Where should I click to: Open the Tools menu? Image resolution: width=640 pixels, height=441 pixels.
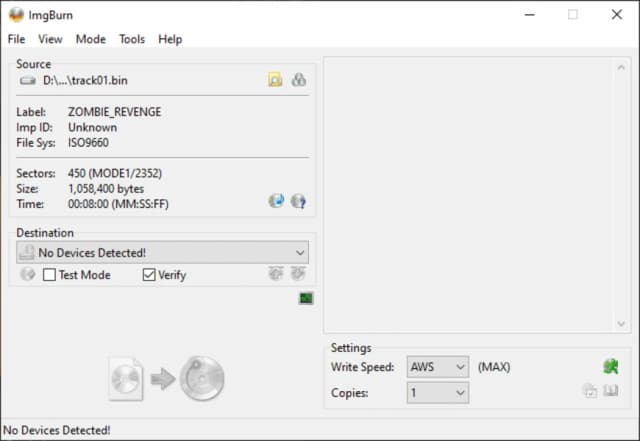point(132,39)
